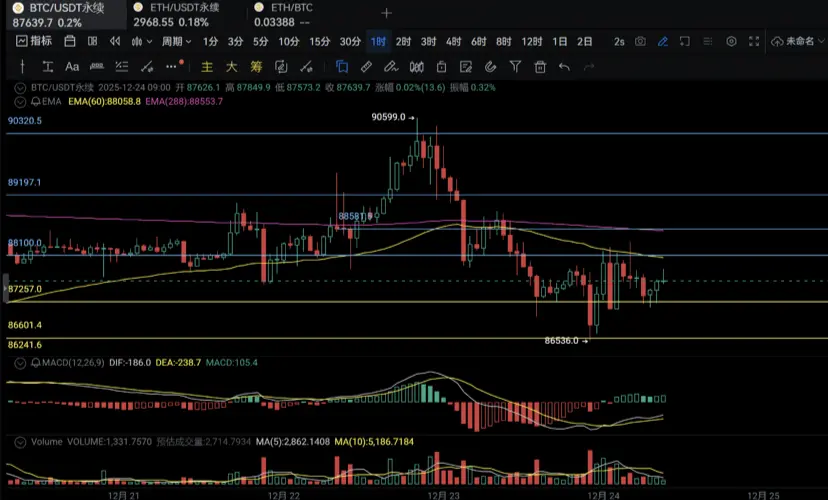The width and height of the screenshot is (828, 500).
Task: Delete drawings with trash icon
Action: (540, 67)
